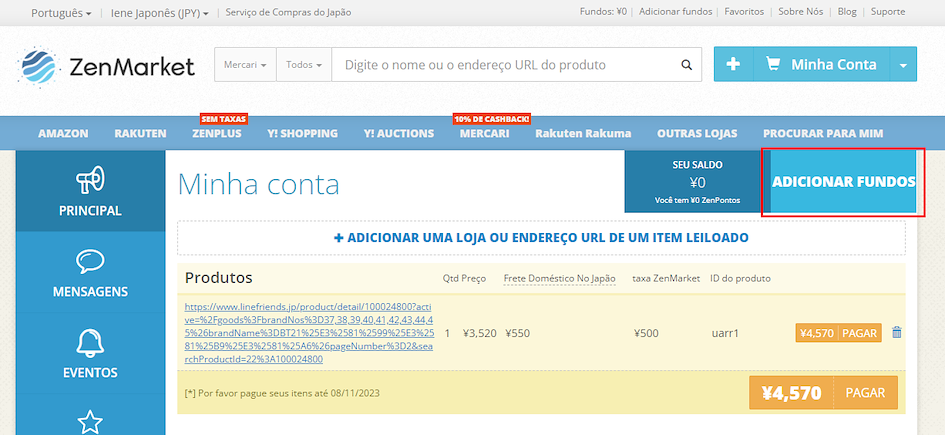945x435 pixels.
Task: Open the Procurar Para Mim menu item
Action: click(823, 134)
